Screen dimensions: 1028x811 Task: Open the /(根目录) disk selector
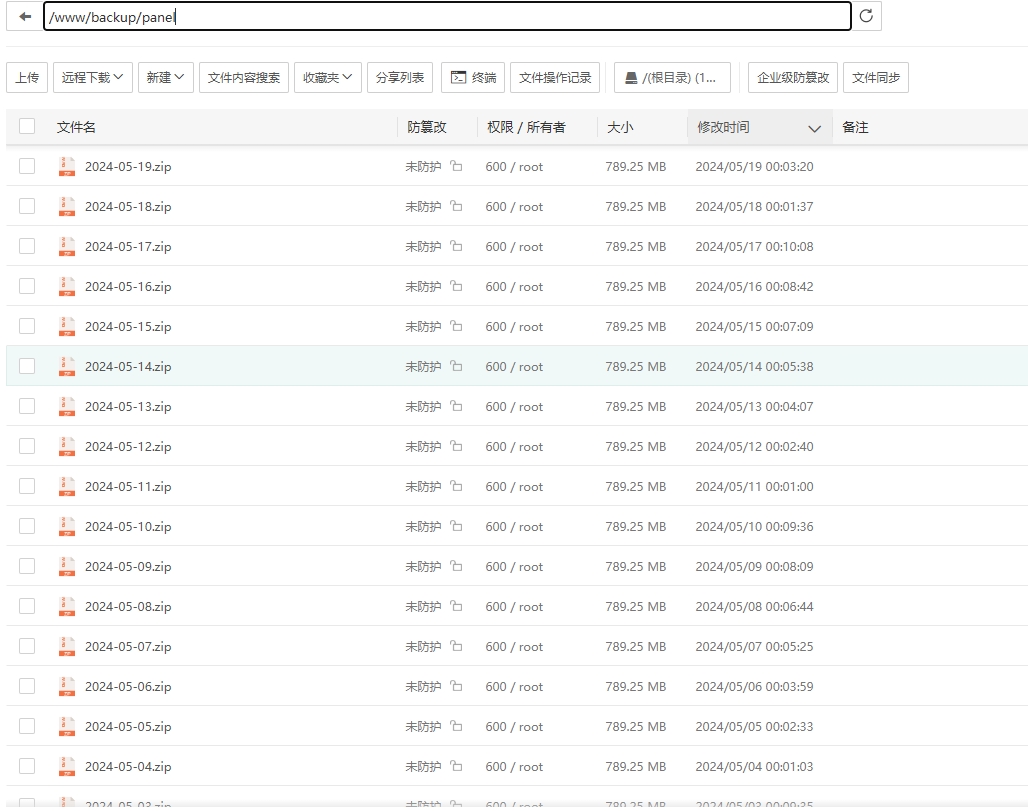[672, 77]
